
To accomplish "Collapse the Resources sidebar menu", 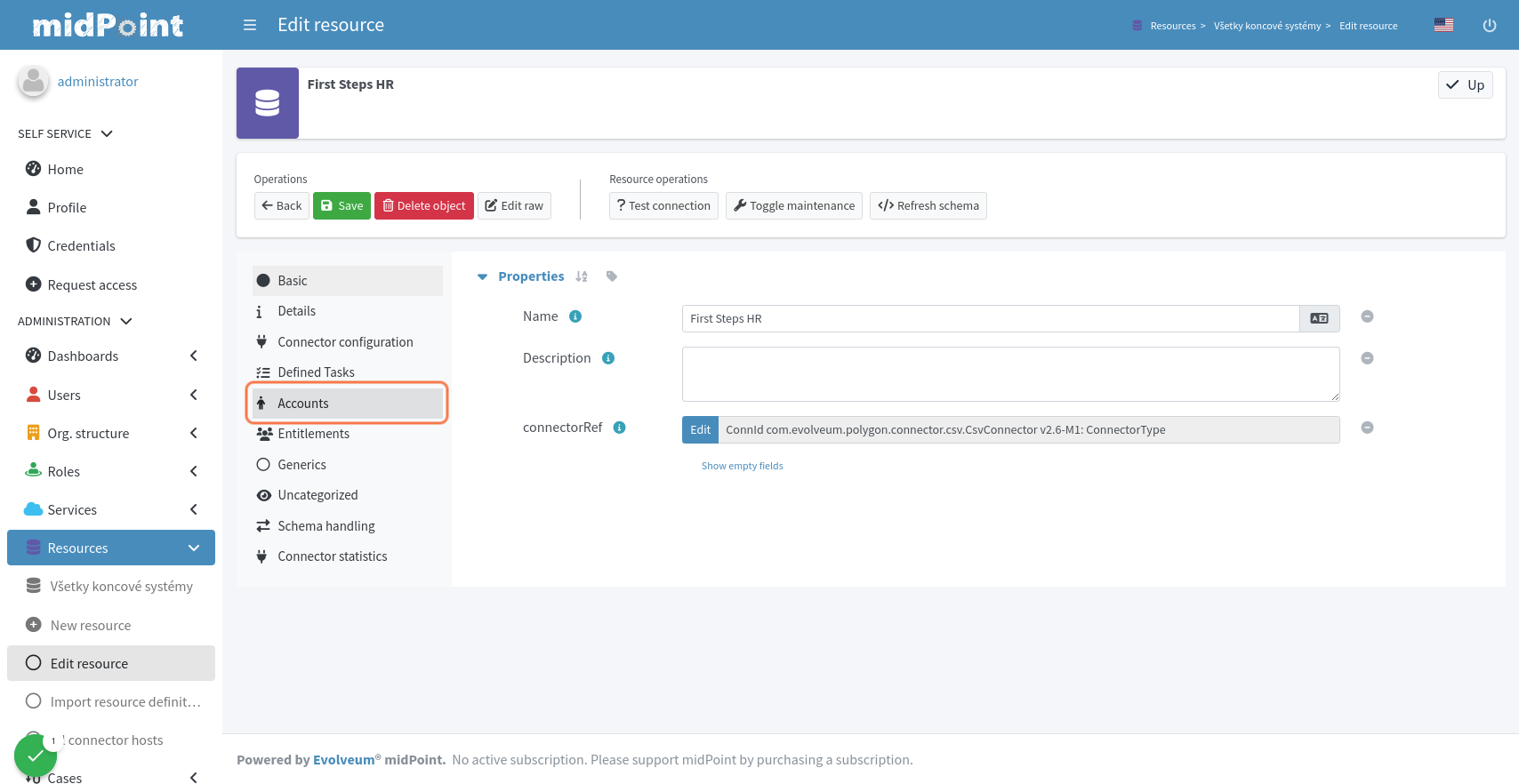I will coord(193,548).
